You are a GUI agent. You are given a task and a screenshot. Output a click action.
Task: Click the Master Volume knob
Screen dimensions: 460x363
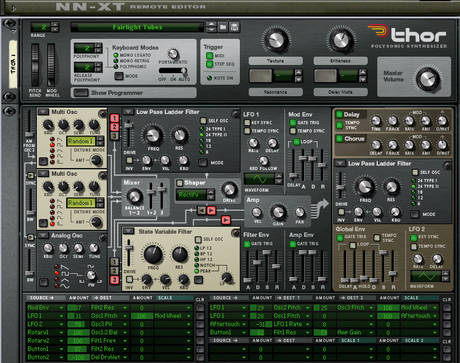coord(428,78)
